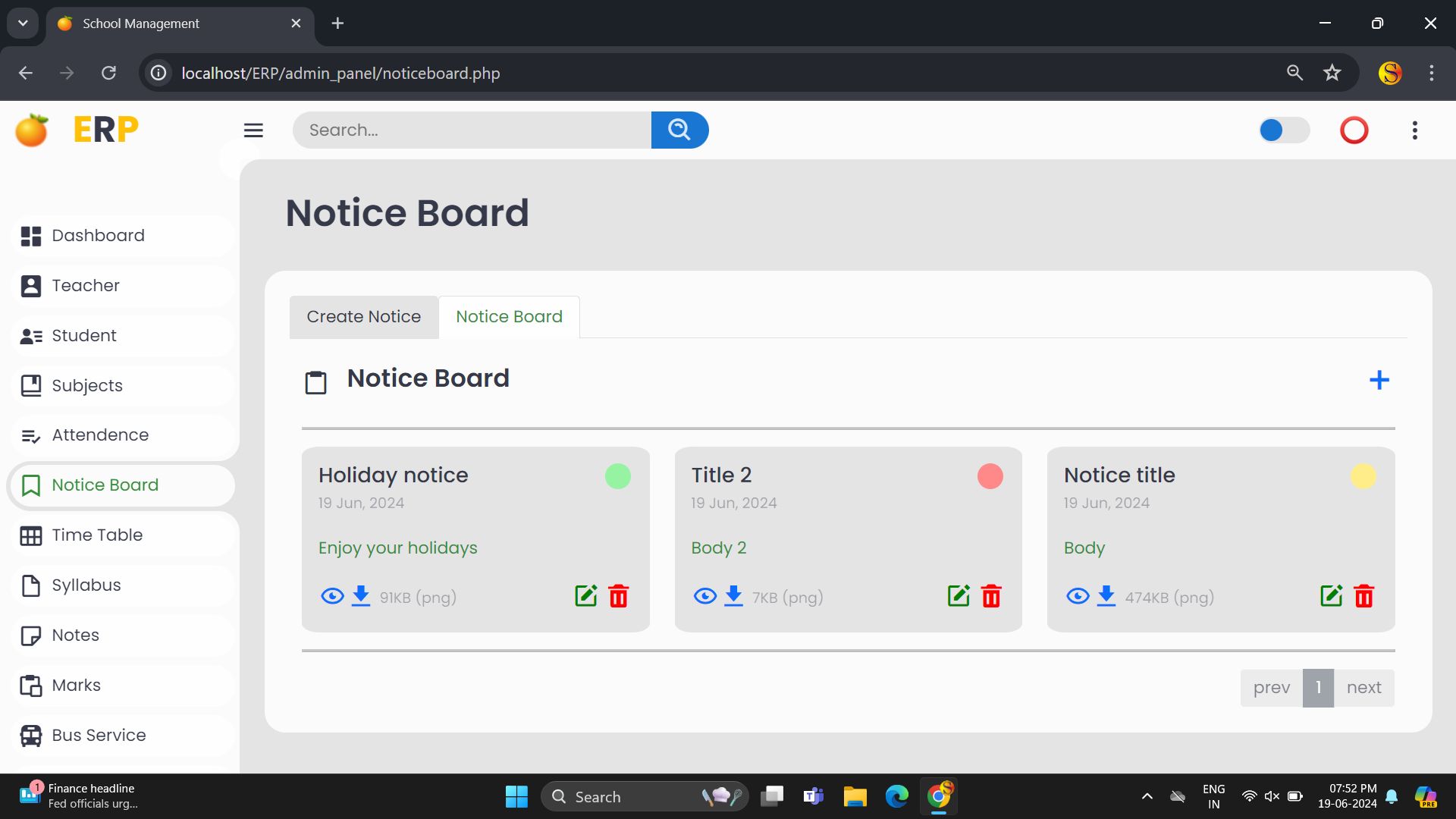Toggle the dark mode switch
This screenshot has height=819, width=1456.
pyautogui.click(x=1283, y=130)
